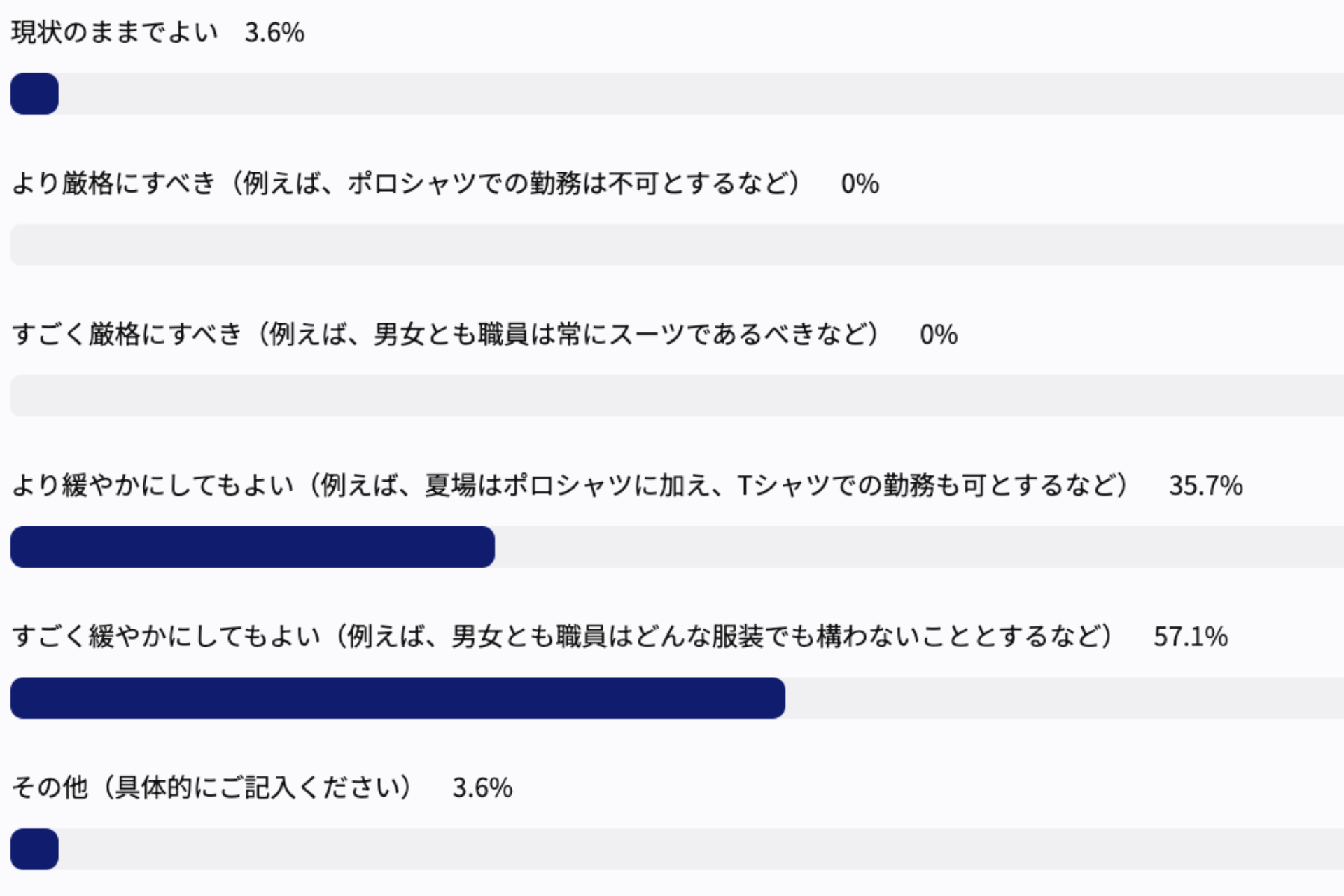Image resolution: width=1344 pixels, height=896 pixels.
Task: Click the filled blue bar under その他
Action: (34, 849)
